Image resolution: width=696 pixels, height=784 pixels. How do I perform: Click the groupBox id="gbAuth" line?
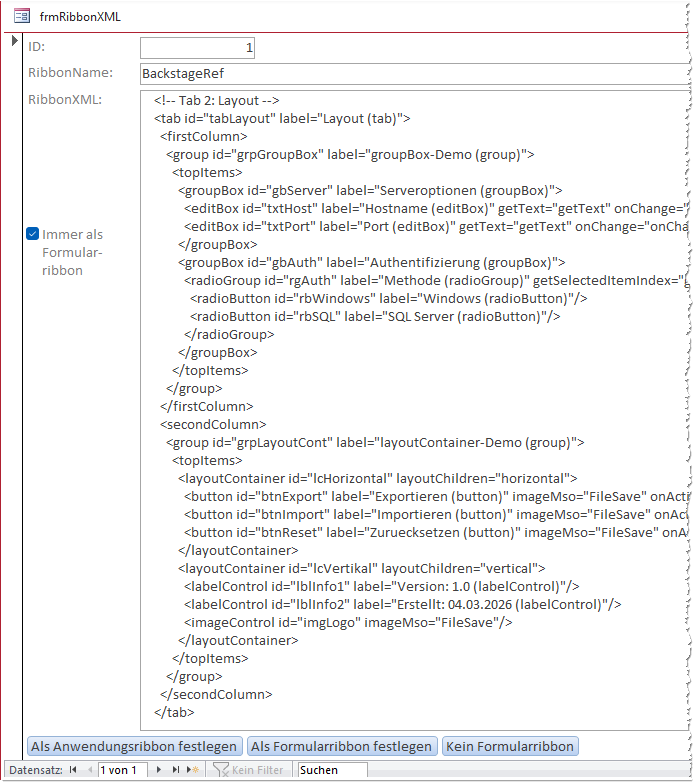point(372,262)
